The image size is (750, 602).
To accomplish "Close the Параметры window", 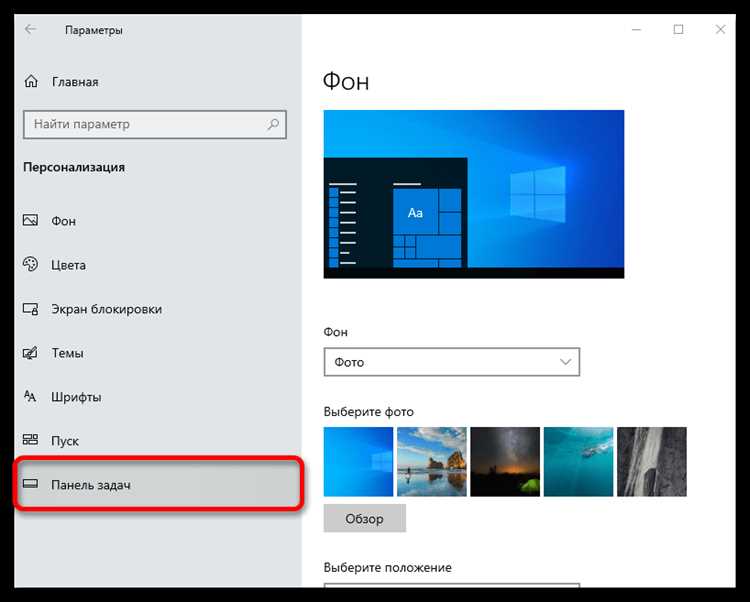I will pyautogui.click(x=720, y=30).
